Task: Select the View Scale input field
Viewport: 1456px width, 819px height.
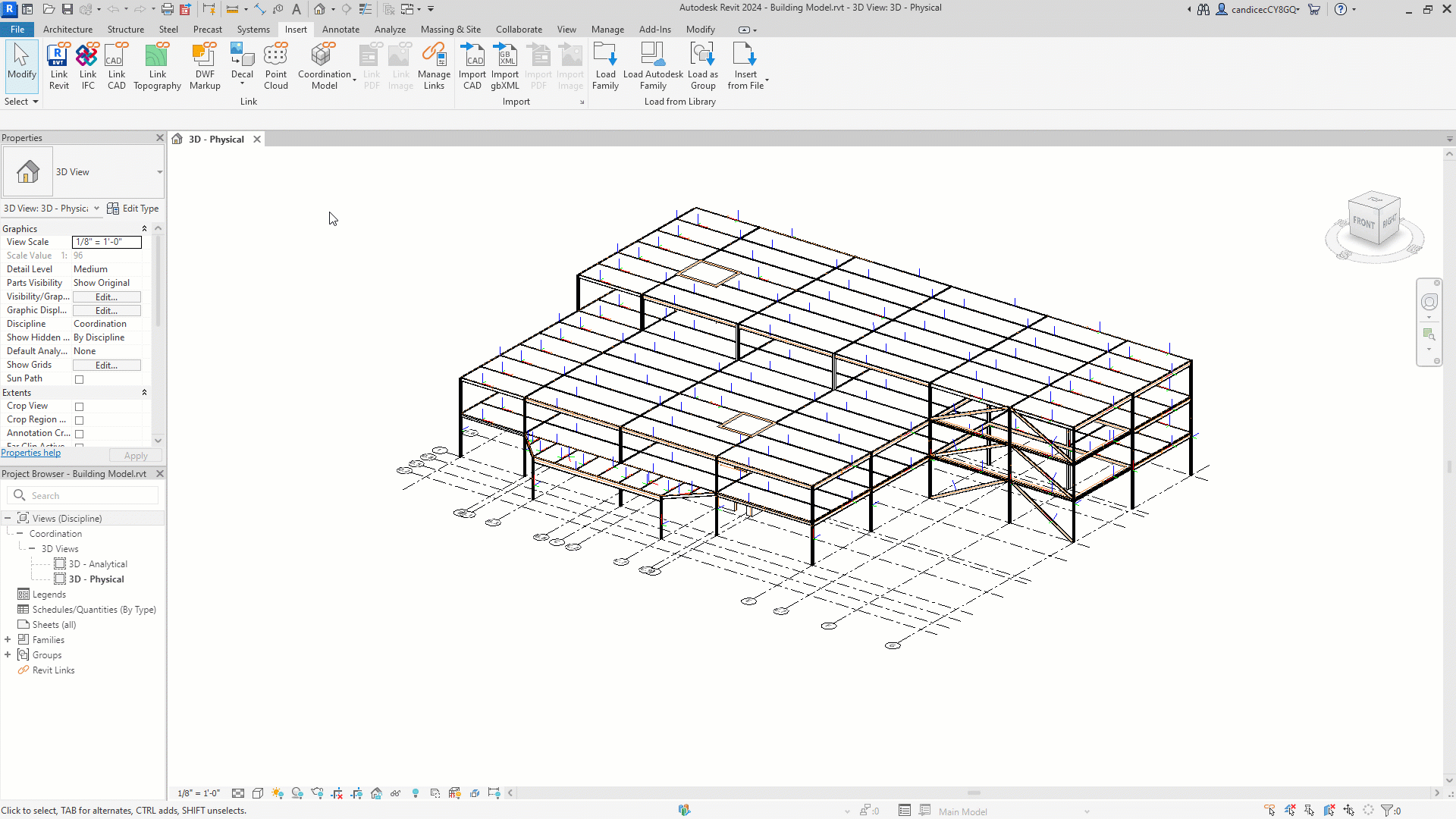Action: tap(106, 242)
